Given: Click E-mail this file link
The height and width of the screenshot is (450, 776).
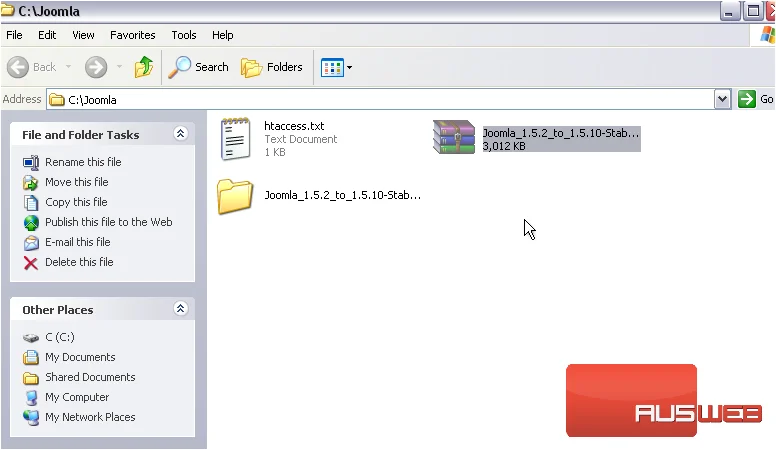Looking at the screenshot, I should coord(78,242).
